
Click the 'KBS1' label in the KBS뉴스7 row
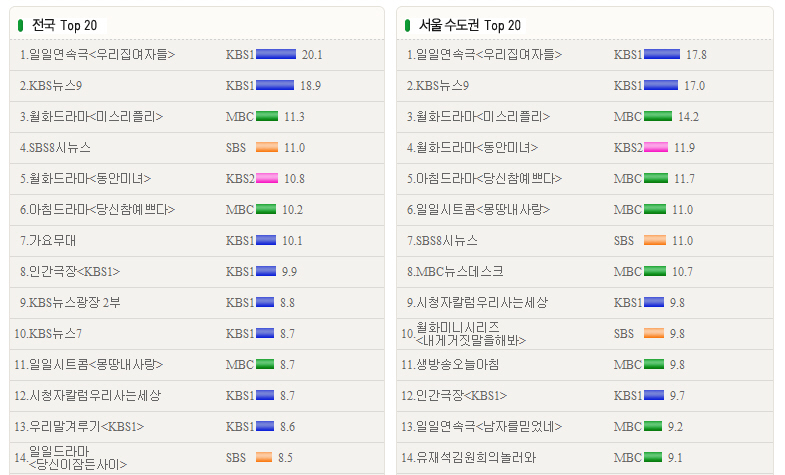(x=240, y=334)
